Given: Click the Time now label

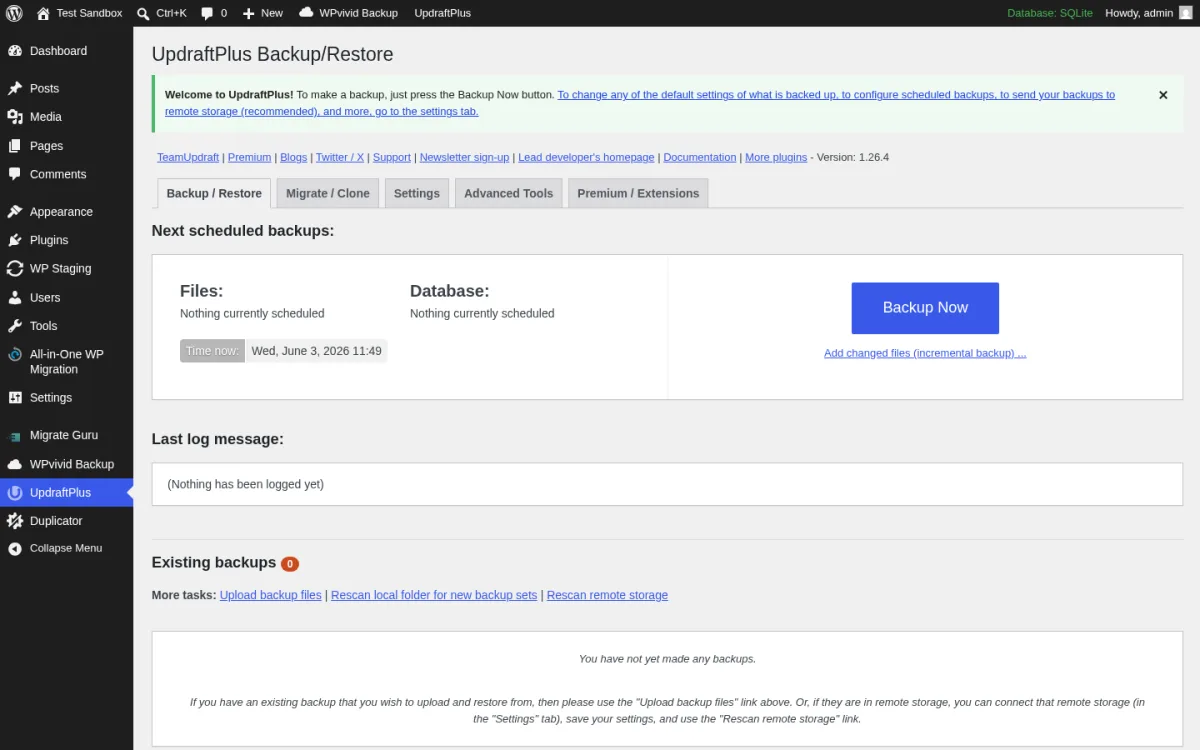Looking at the screenshot, I should pyautogui.click(x=212, y=351).
